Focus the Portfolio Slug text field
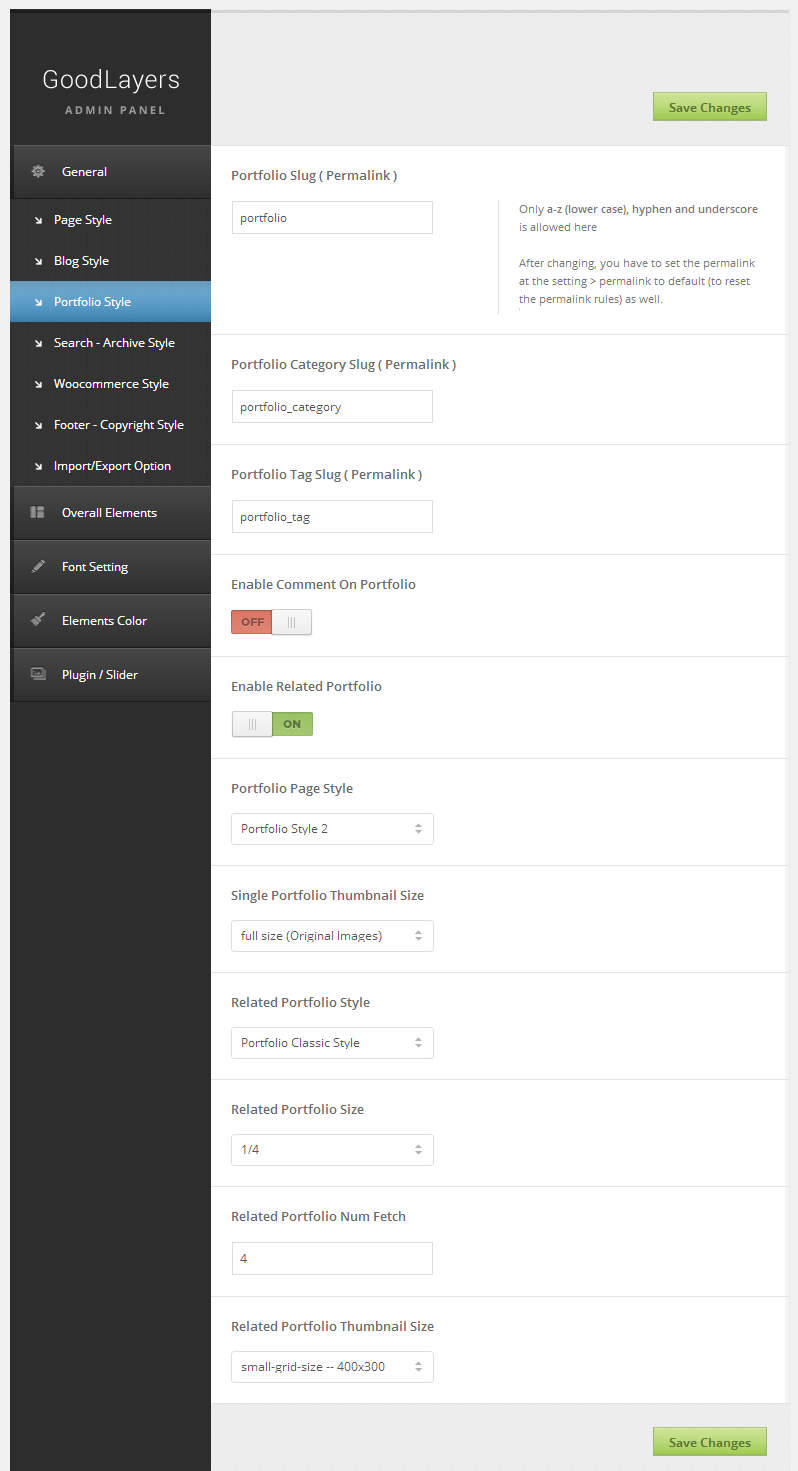Viewport: 798px width, 1471px height. coord(332,218)
